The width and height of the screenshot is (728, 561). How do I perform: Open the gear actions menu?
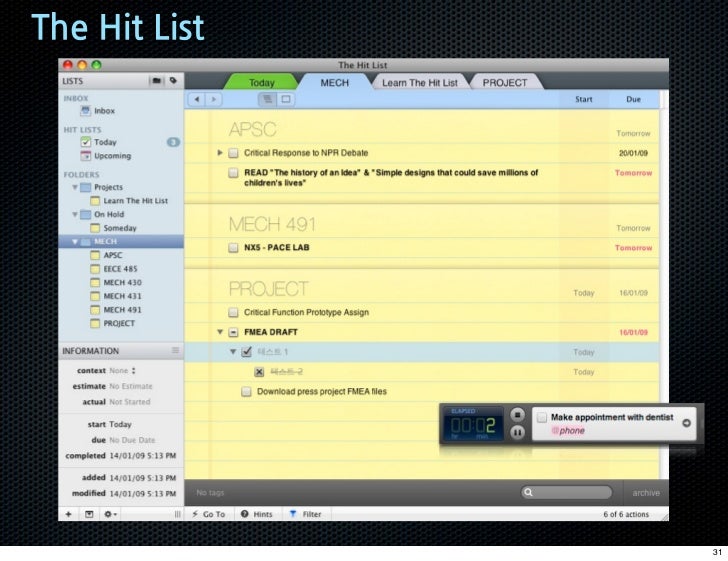(110, 514)
